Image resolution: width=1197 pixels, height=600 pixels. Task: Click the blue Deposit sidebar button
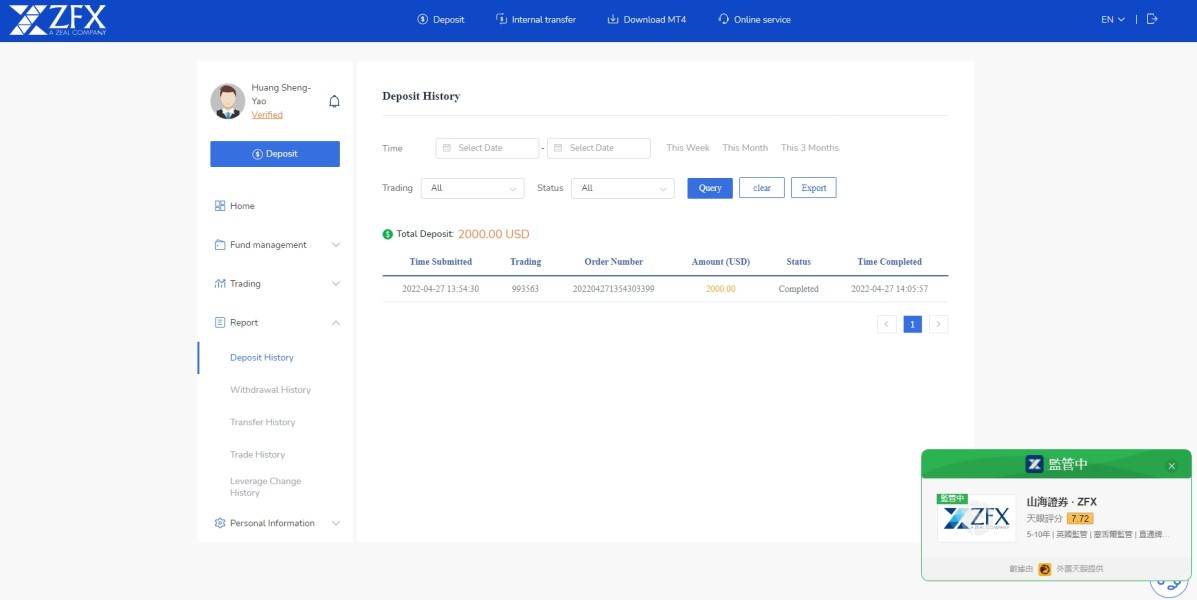[x=275, y=154]
